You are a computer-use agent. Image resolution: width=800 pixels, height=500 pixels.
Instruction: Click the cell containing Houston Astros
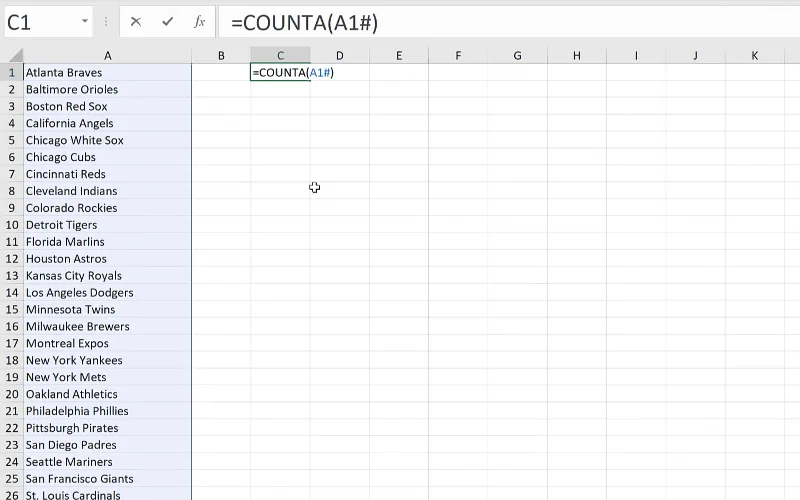click(108, 259)
